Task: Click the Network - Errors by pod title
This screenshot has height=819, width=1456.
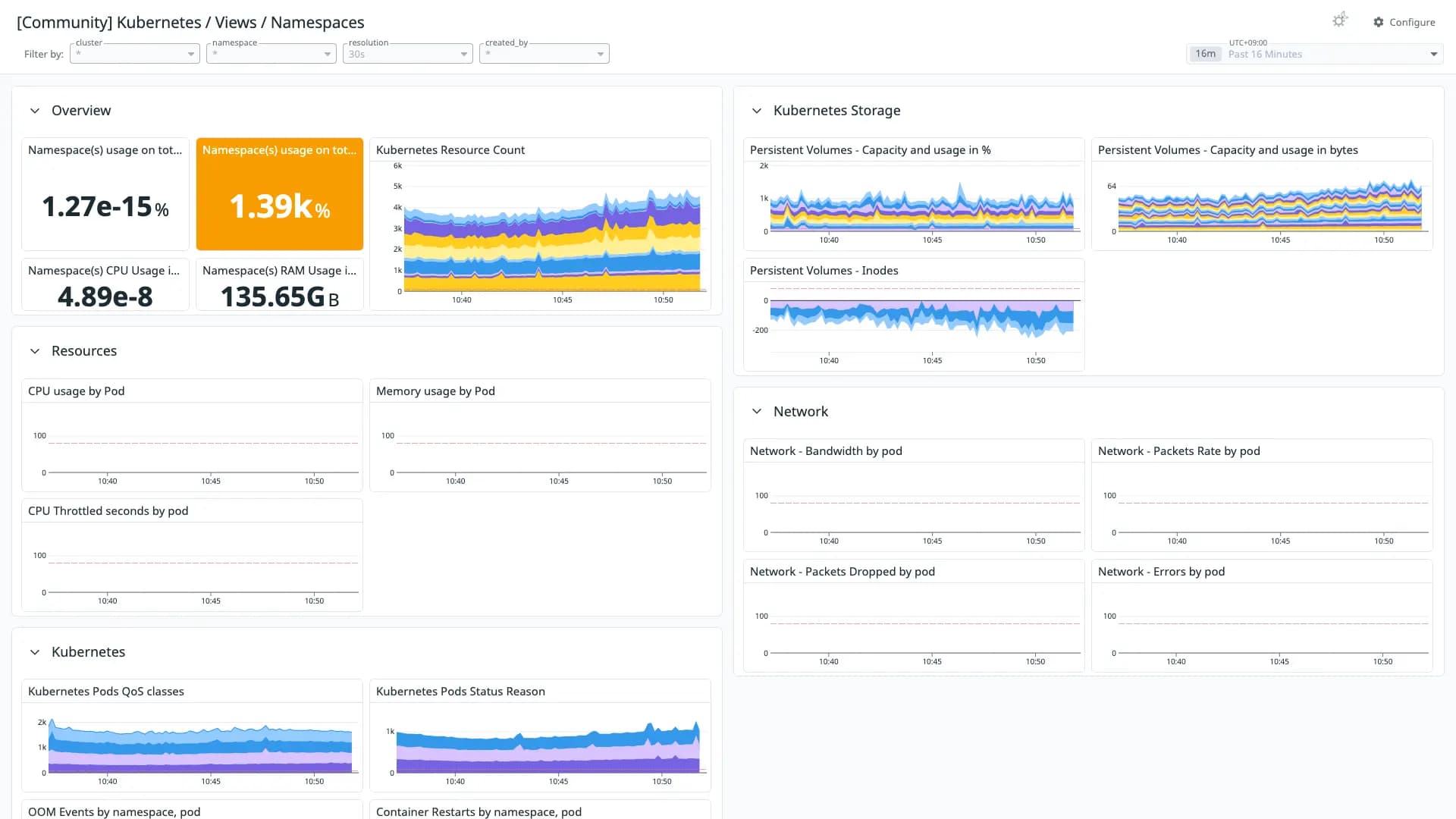Action: tap(1161, 572)
